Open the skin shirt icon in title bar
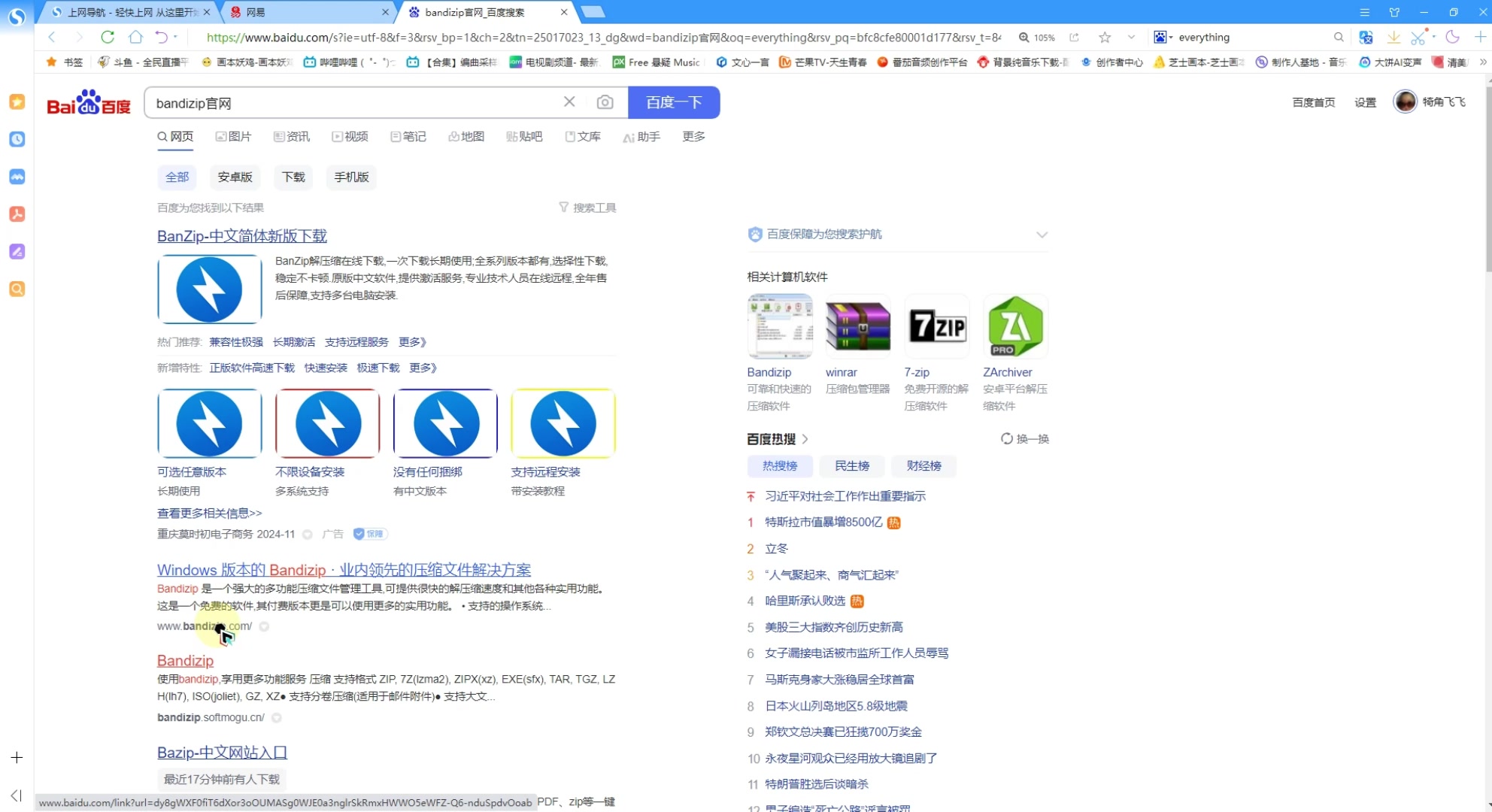The image size is (1492, 812). pos(1394,12)
